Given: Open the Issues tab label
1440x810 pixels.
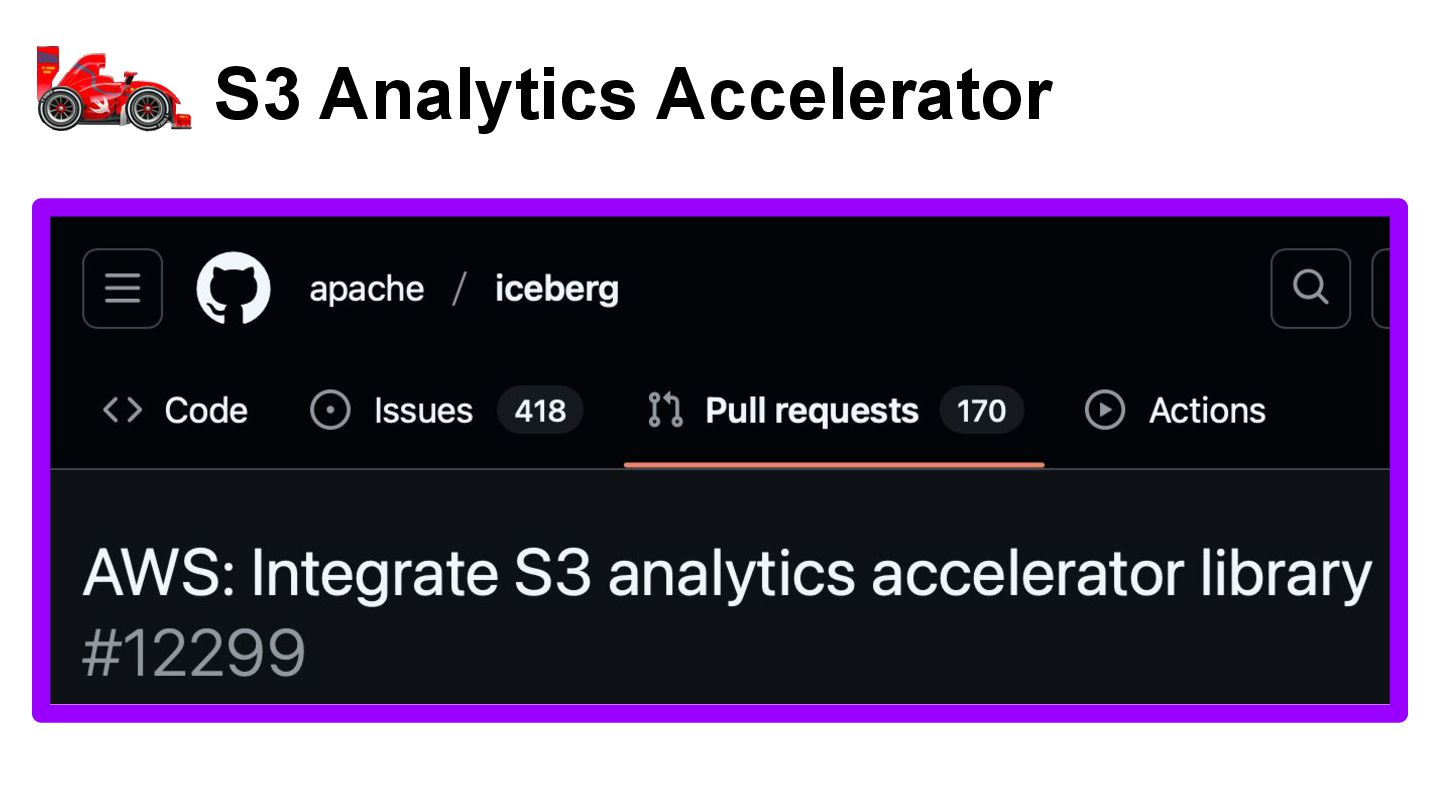Looking at the screenshot, I should click(x=423, y=410).
